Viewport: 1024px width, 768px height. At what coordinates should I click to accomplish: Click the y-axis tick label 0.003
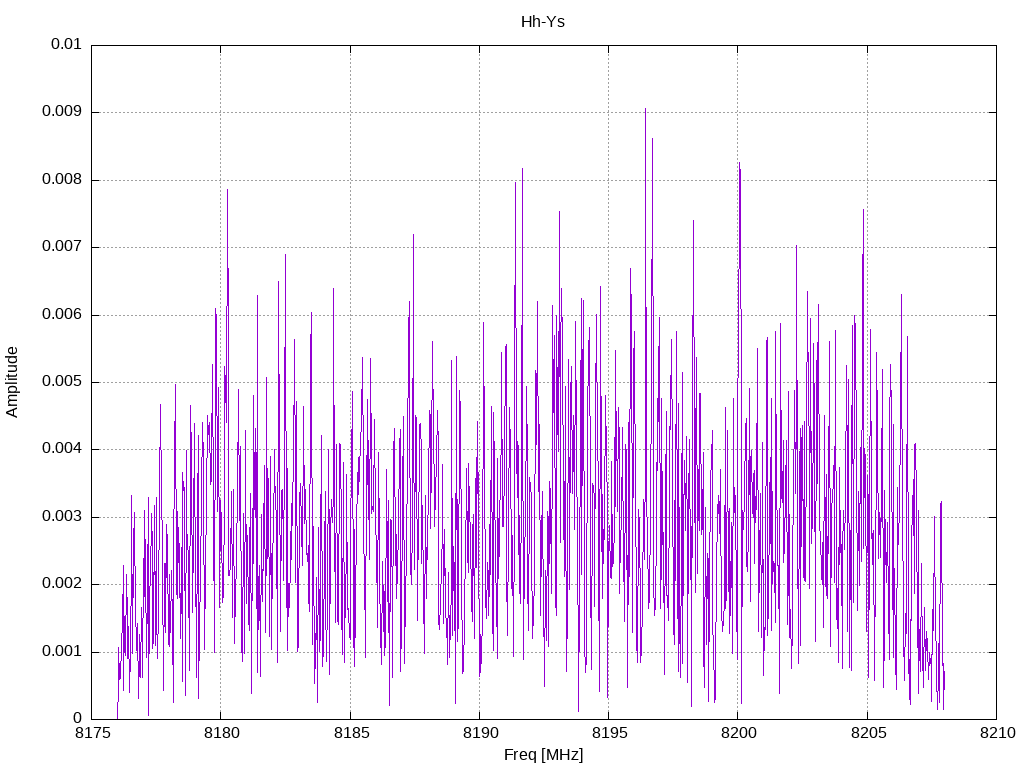click(x=62, y=517)
